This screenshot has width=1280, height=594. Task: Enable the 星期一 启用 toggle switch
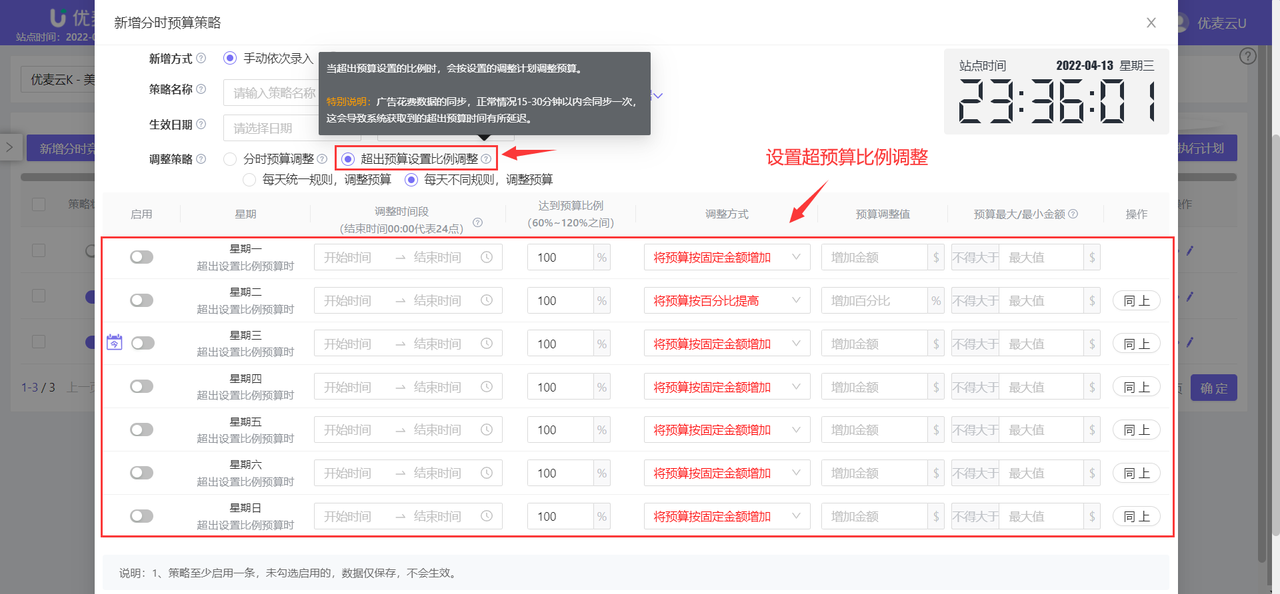click(141, 257)
